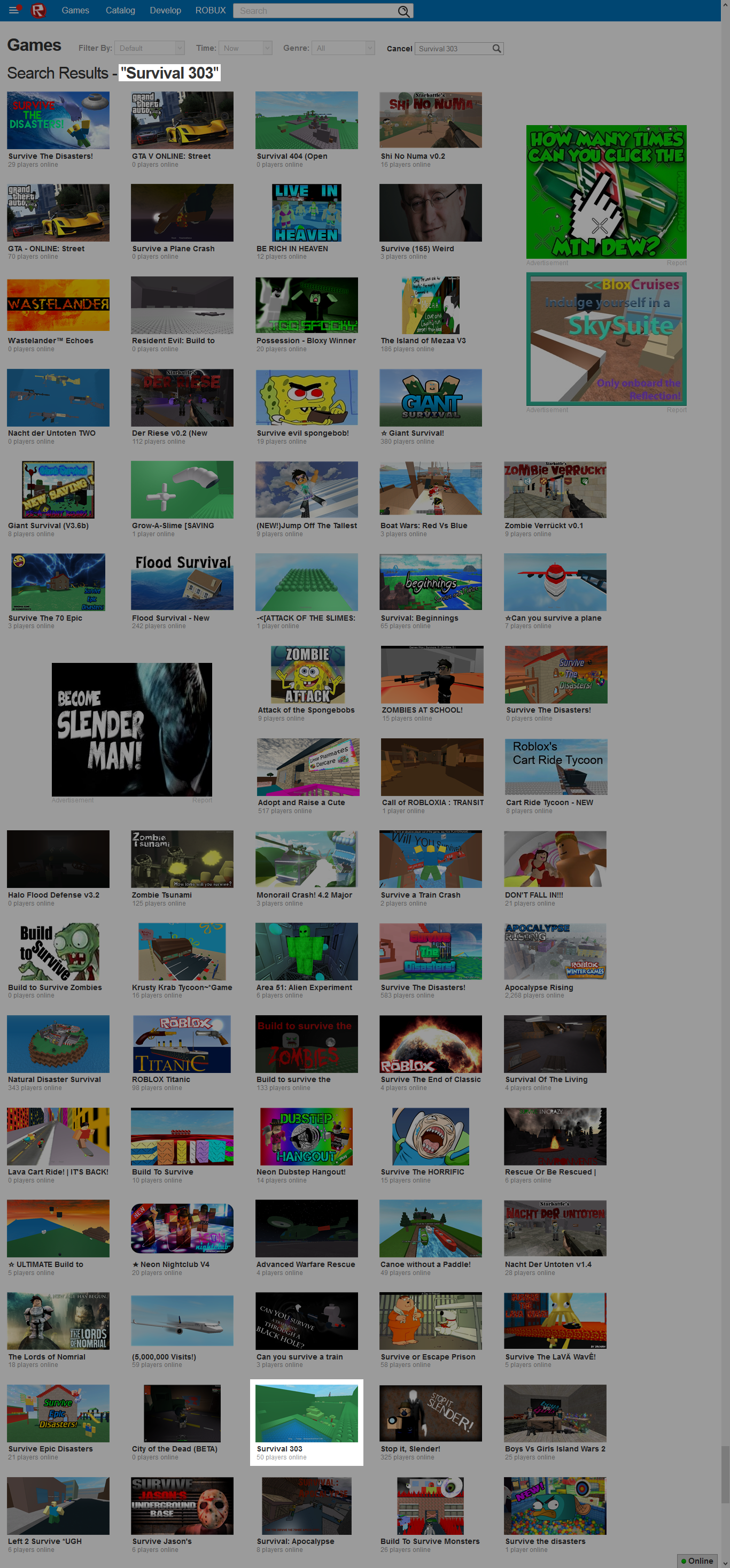
Task: Open the Halo Flood Defense v3.2 title
Action: pos(53,895)
